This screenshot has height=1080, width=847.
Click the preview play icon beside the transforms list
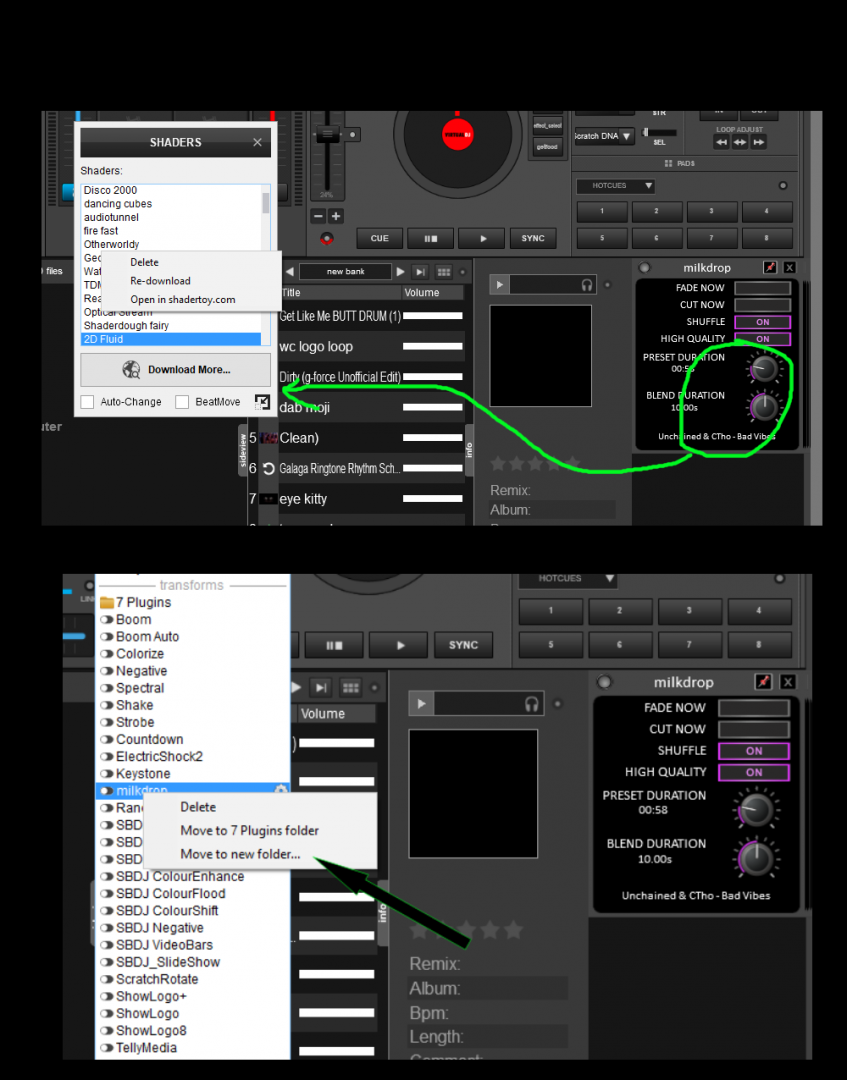coord(421,704)
